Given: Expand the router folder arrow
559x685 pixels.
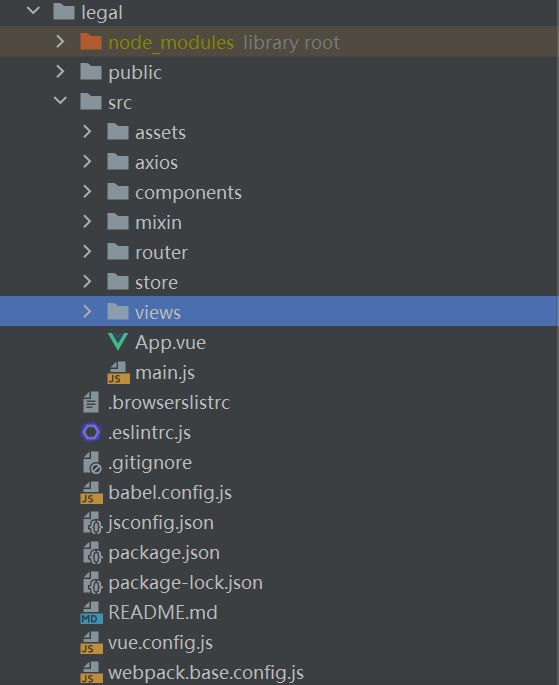Looking at the screenshot, I should [x=87, y=251].
